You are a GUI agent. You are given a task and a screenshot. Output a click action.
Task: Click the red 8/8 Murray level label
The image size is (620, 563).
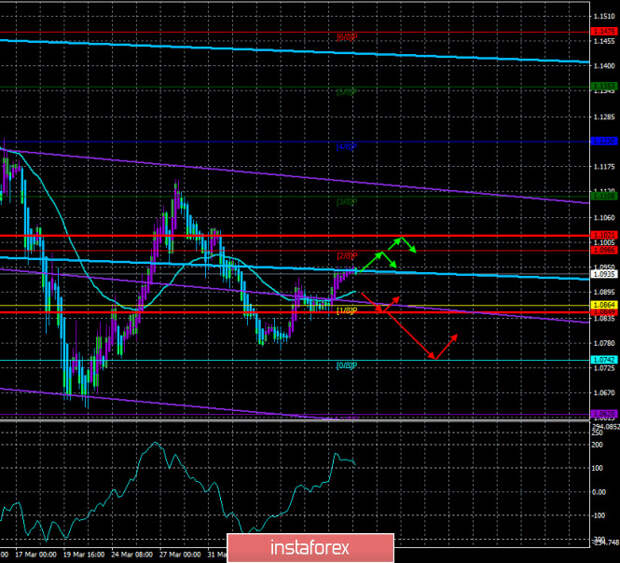[347, 38]
